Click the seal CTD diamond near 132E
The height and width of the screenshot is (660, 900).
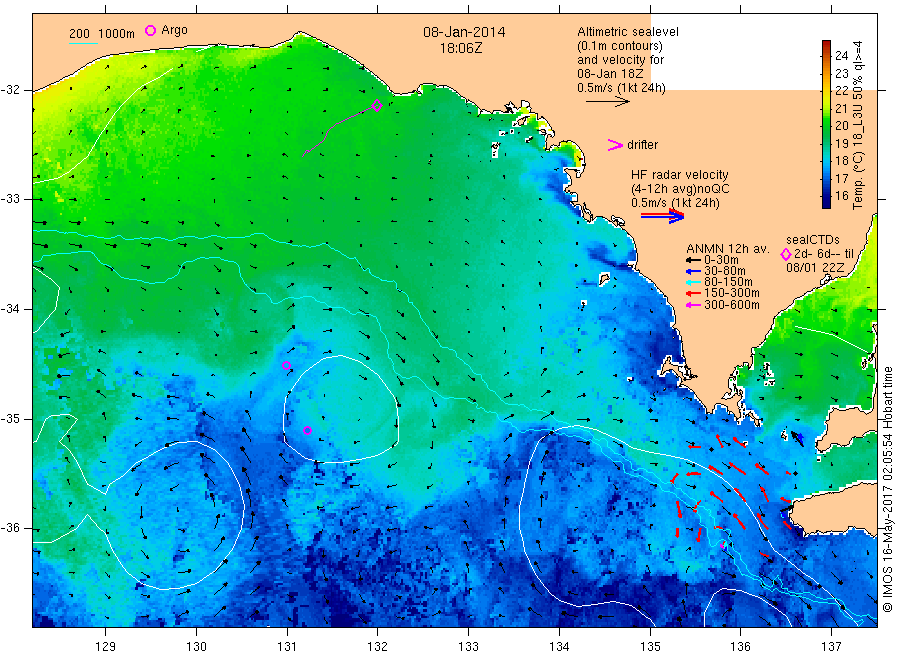[x=377, y=105]
